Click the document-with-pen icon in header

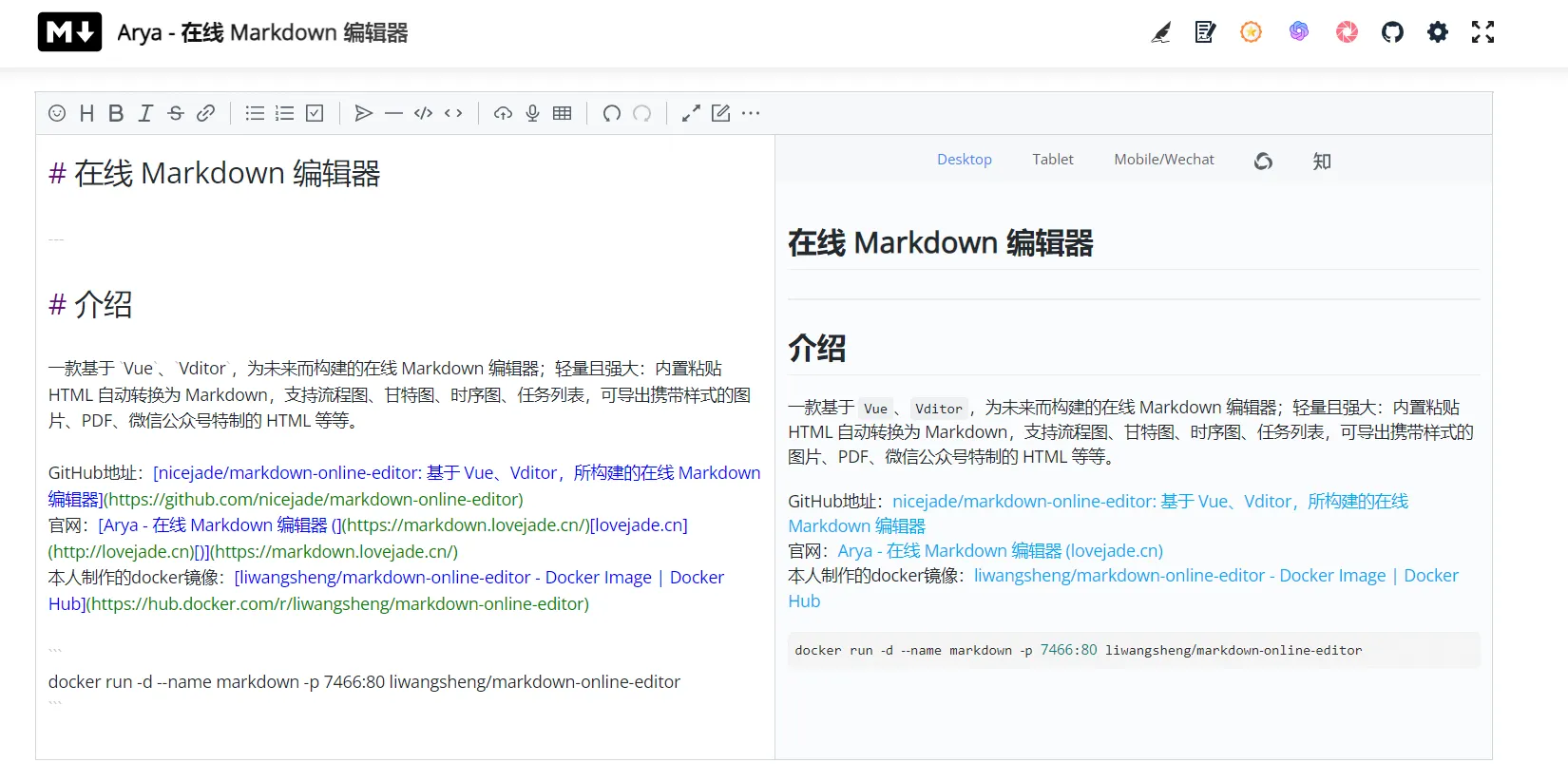point(1206,32)
